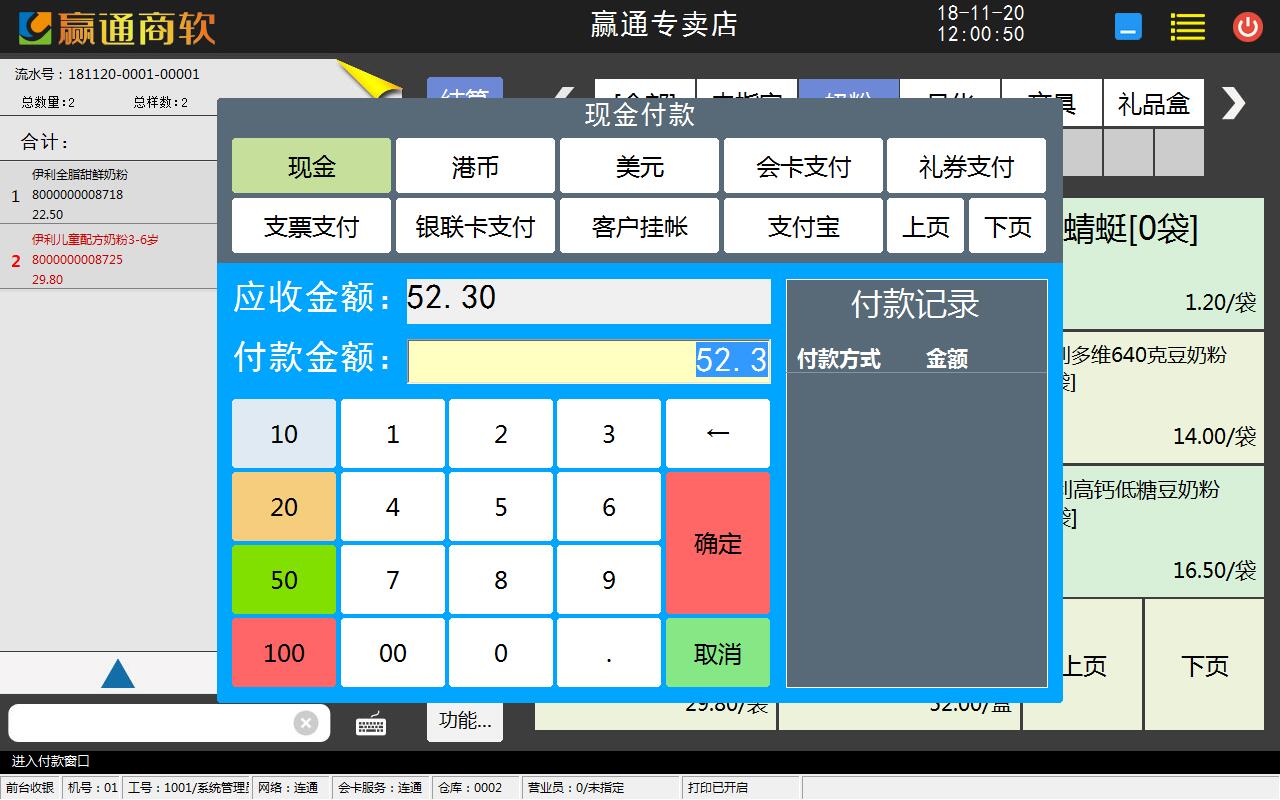Open the yellow list menu icon
This screenshot has height=800, width=1280.
point(1187,27)
